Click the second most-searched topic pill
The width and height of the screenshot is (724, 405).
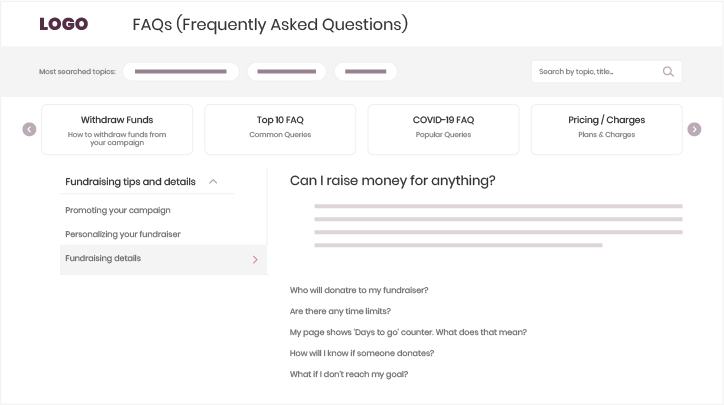(287, 72)
